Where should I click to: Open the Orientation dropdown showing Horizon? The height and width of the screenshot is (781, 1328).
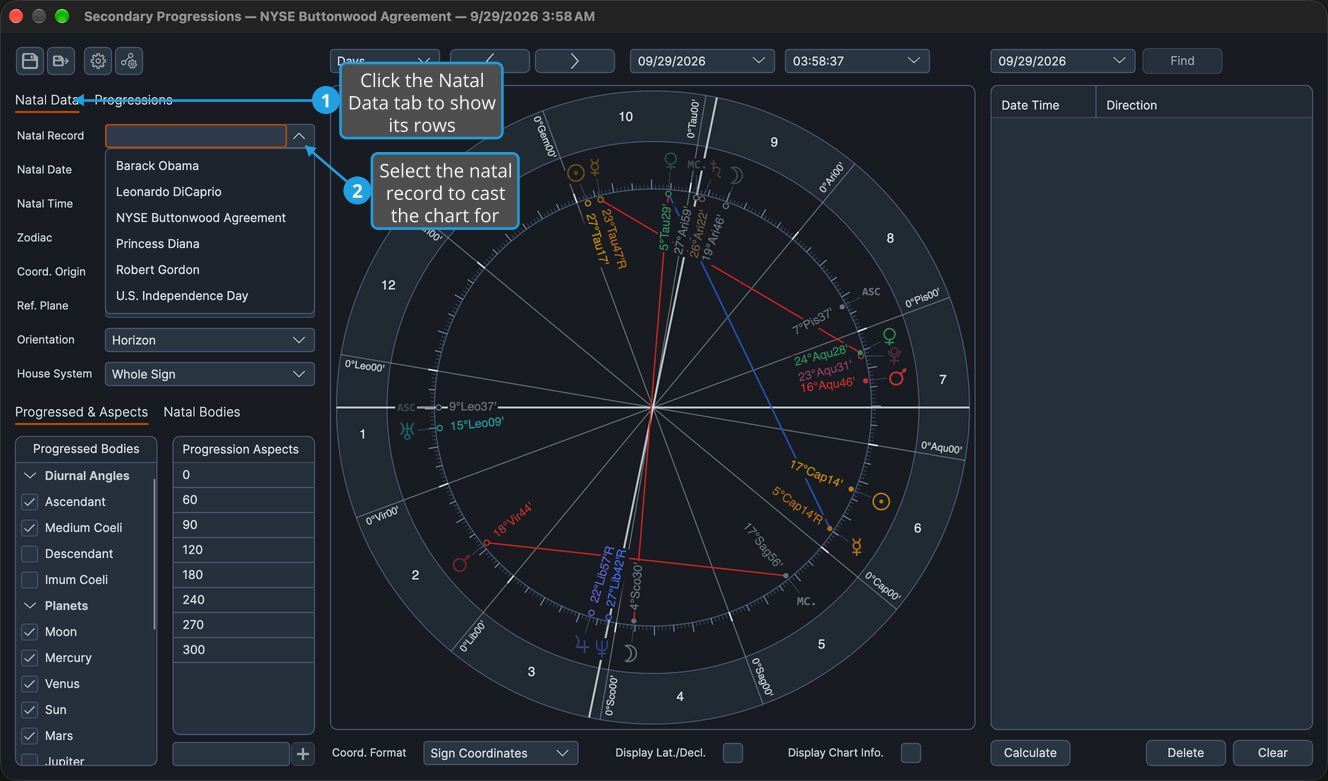tap(210, 340)
